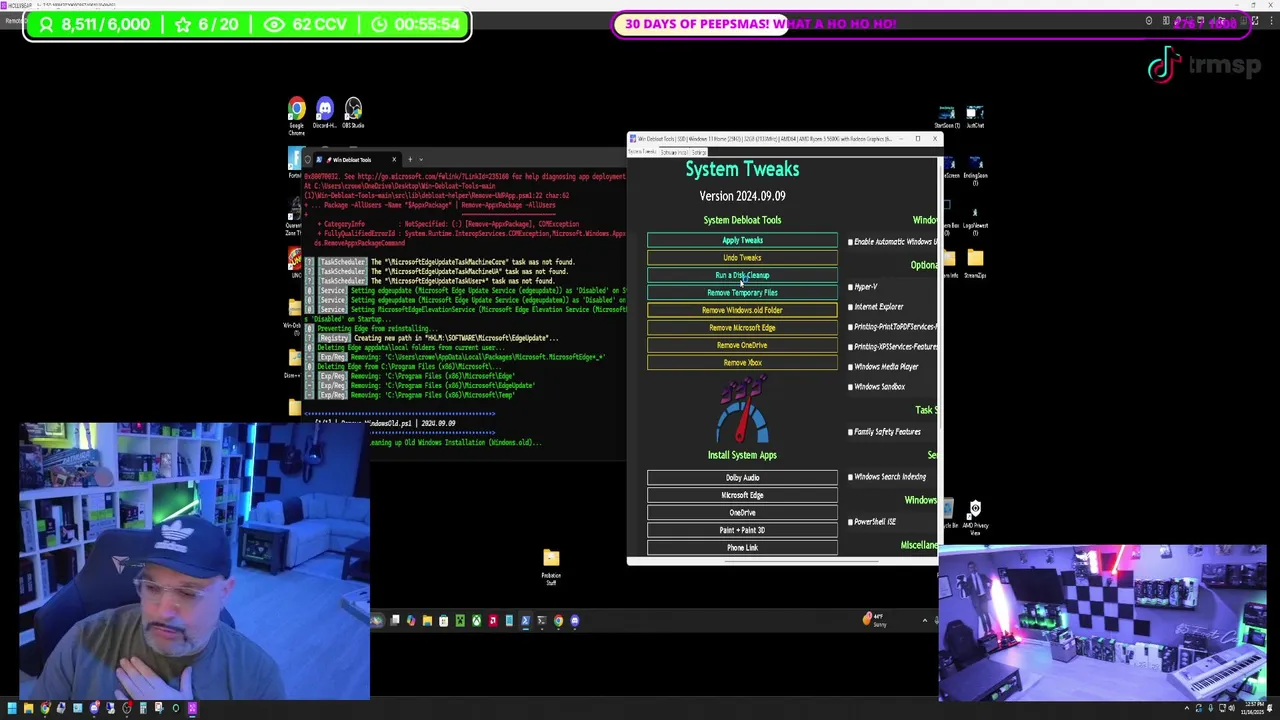
Task: Toggle the Hyper-V checkbox
Action: point(851,287)
